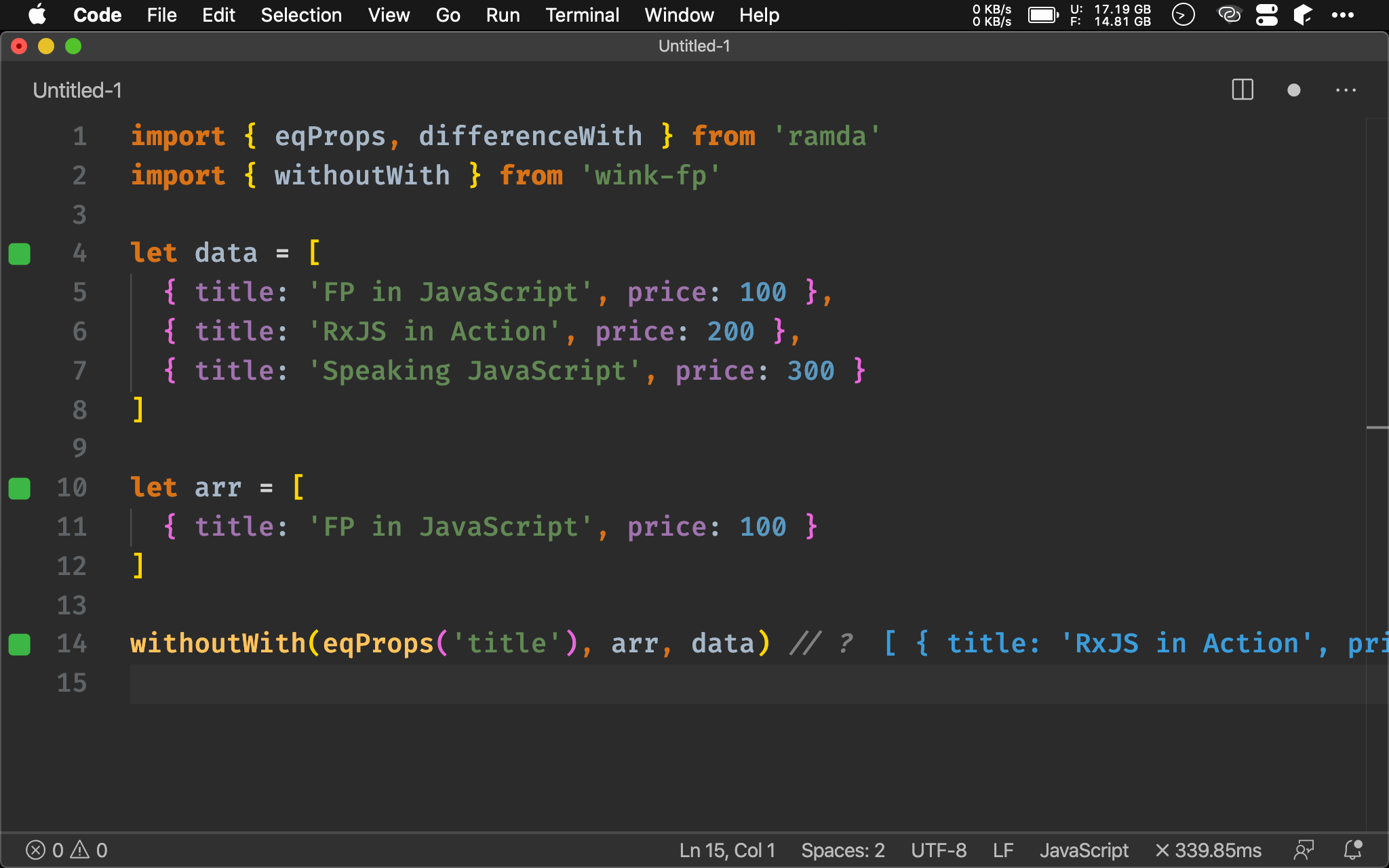Open the View menu
The image size is (1389, 868).
pos(389,15)
